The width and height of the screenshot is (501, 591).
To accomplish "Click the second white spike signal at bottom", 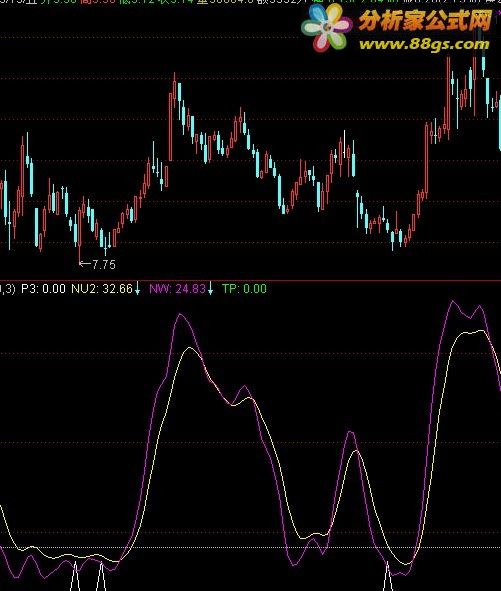I will point(101,576).
